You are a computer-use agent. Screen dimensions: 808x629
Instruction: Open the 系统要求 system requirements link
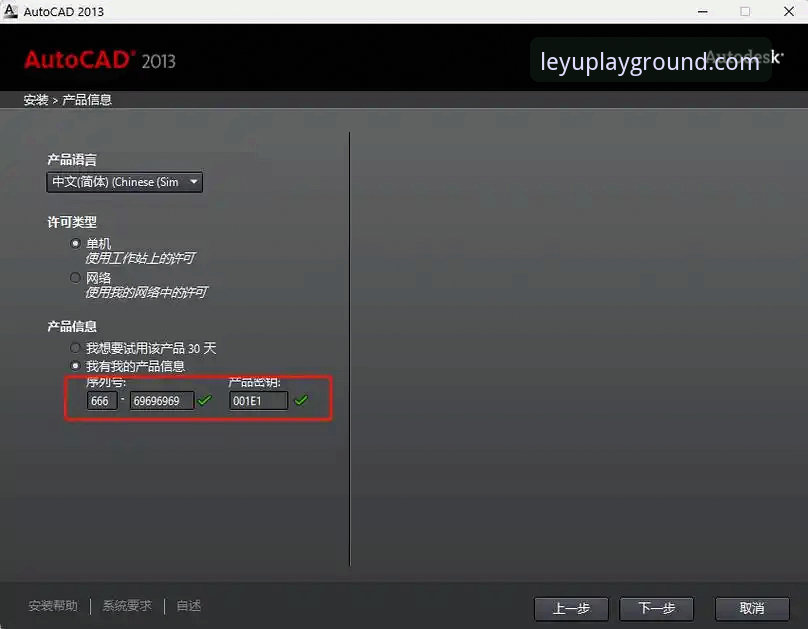[127, 606]
